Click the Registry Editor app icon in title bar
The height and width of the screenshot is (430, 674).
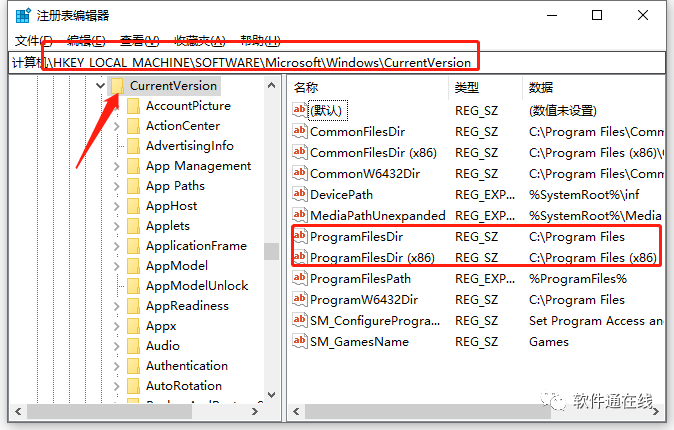point(23,15)
